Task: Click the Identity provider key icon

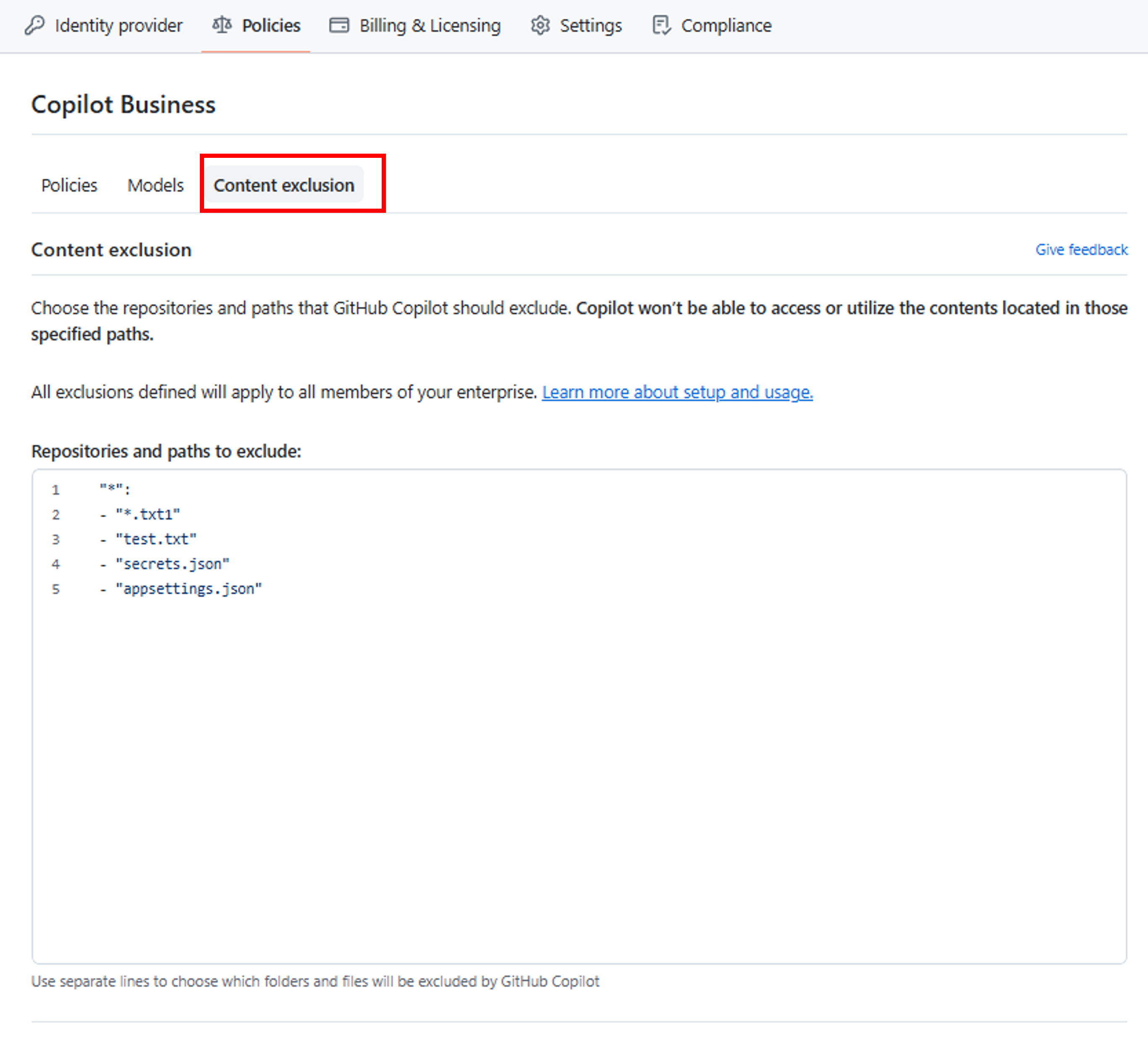Action: click(x=35, y=26)
